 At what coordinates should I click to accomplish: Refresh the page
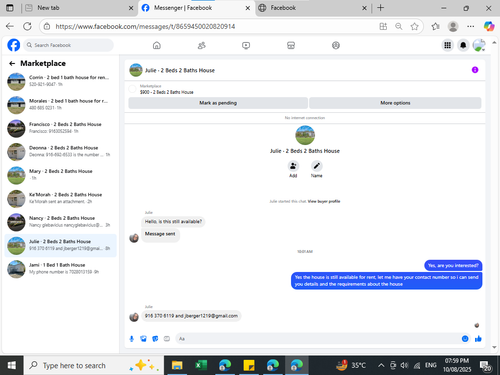27,26
